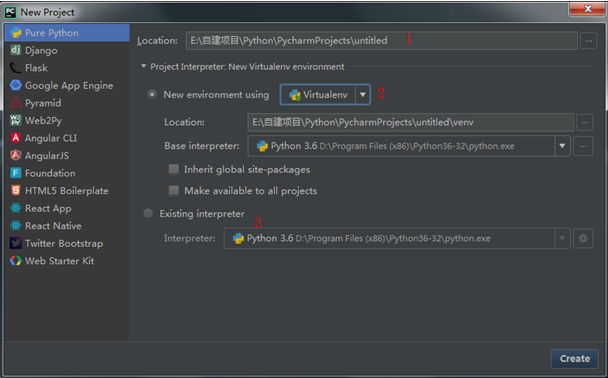
Task: Pick the Google App Engine icon
Action: [16, 85]
